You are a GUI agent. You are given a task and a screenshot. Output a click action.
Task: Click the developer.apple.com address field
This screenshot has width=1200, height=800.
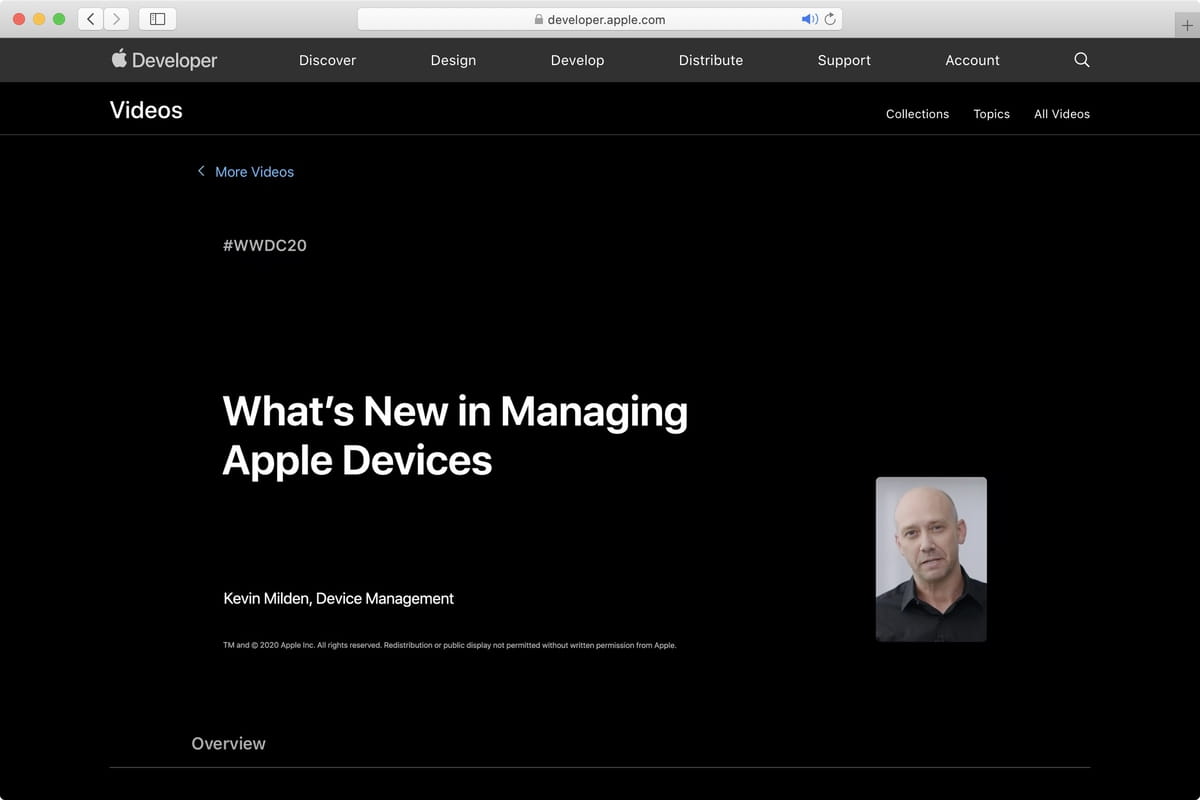599,19
